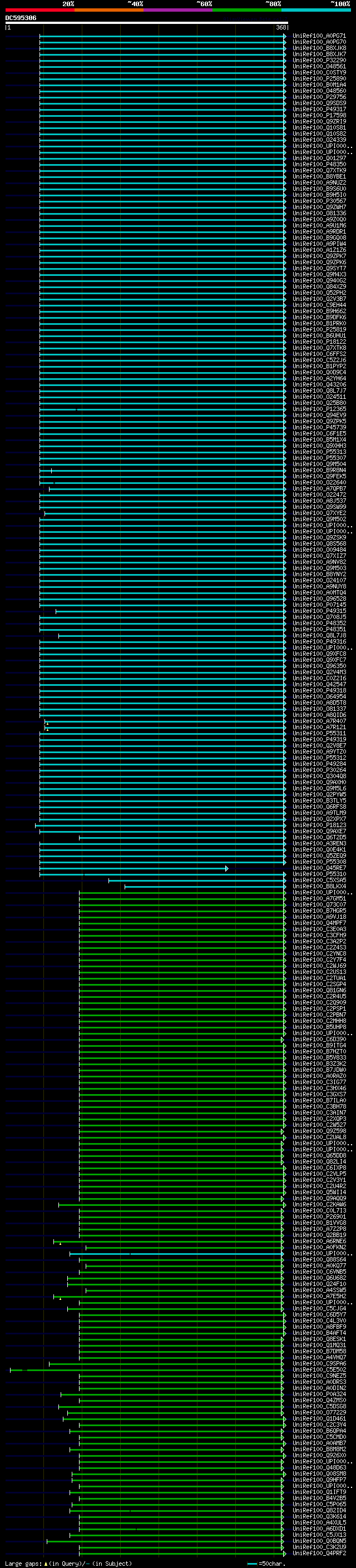Screen dimensions: 356x1568
Task: Click the white query sequence bar
Action: pyautogui.click(x=147, y=22)
